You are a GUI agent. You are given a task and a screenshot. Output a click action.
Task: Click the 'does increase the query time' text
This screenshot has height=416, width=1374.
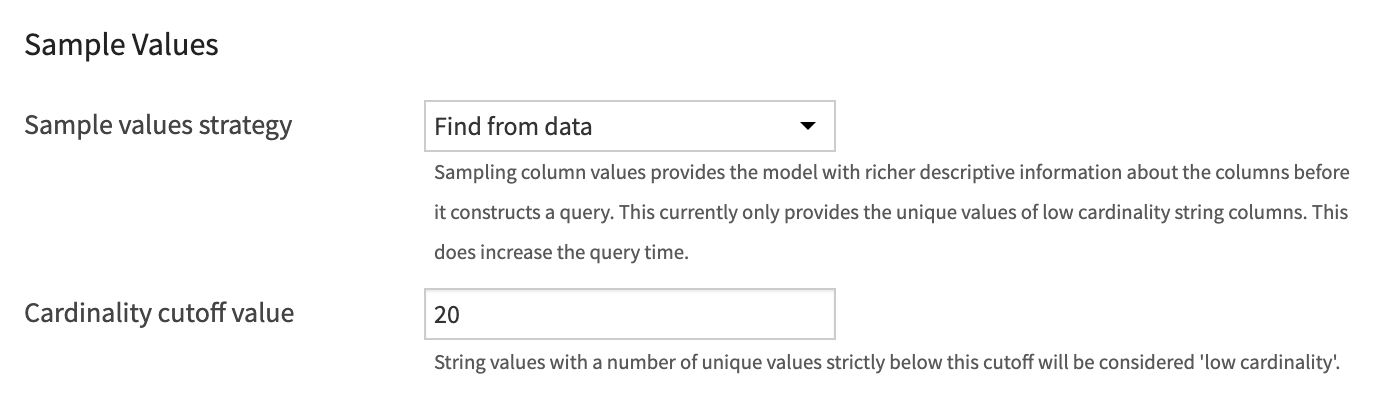(x=561, y=252)
